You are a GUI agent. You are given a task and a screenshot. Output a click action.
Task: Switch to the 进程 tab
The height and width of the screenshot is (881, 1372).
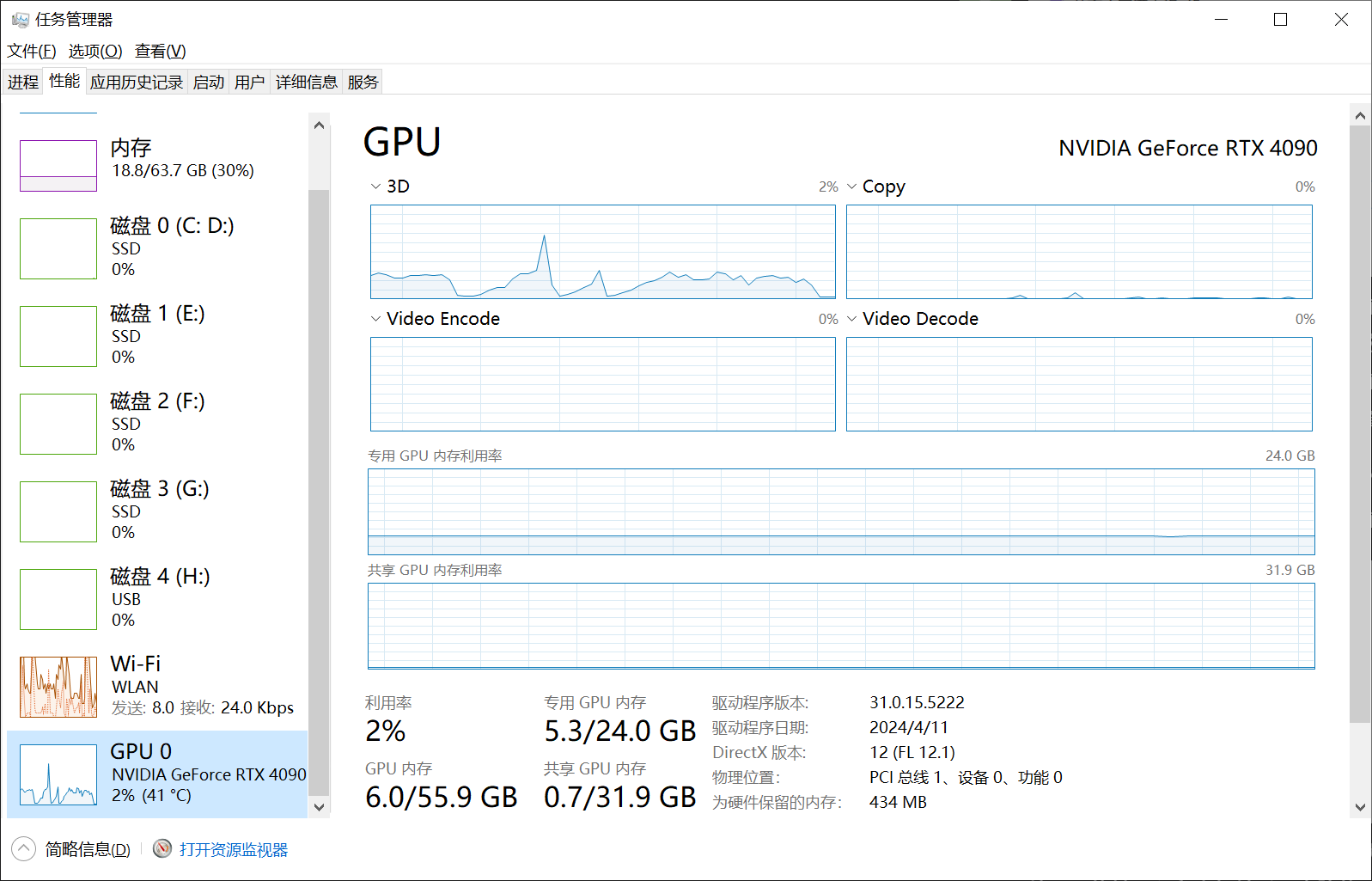(x=23, y=82)
